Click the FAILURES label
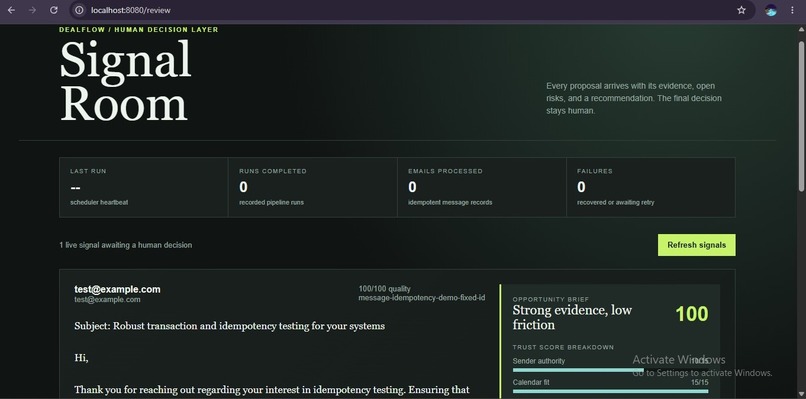This screenshot has height=399, width=806. coord(595,171)
